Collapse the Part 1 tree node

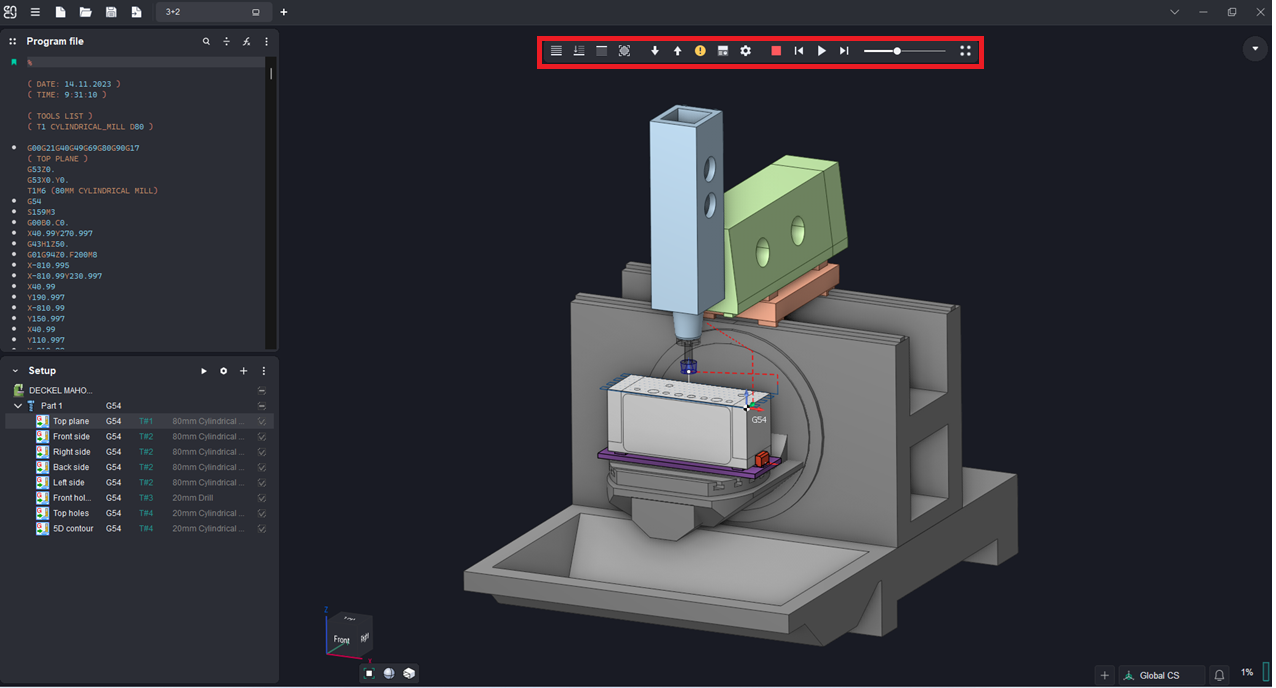(x=18, y=406)
